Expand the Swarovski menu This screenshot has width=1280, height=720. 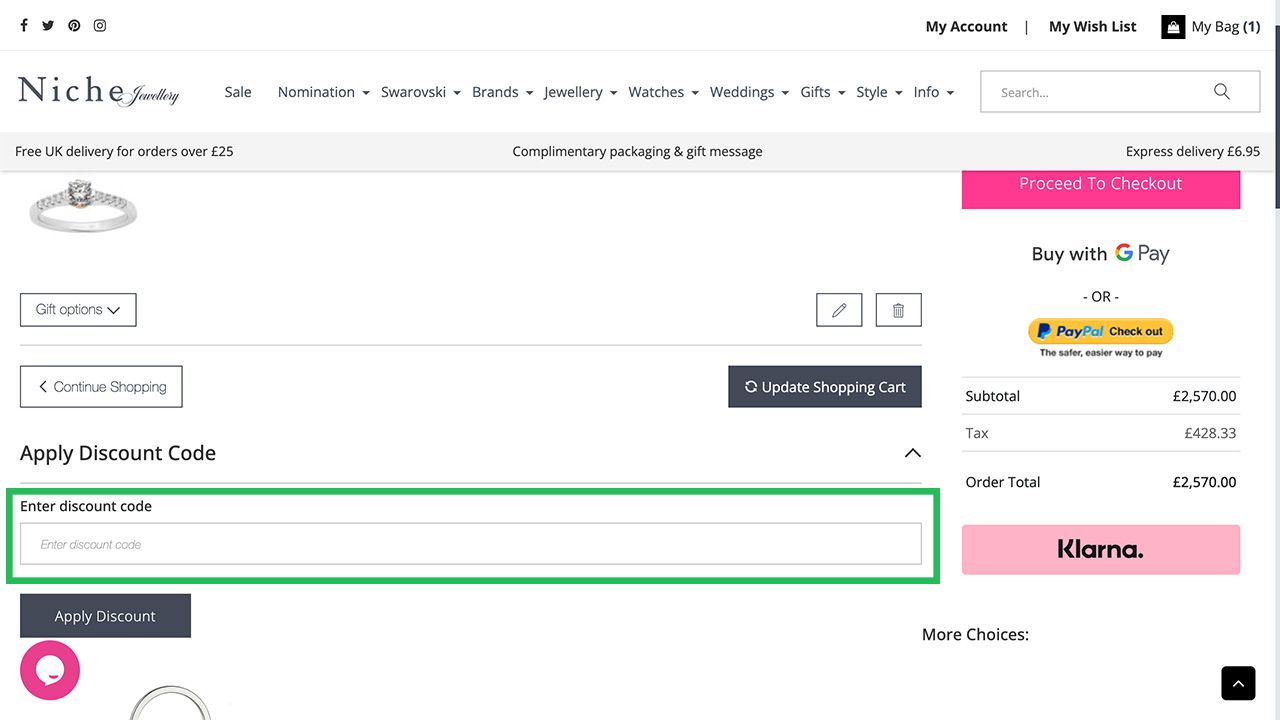[420, 92]
